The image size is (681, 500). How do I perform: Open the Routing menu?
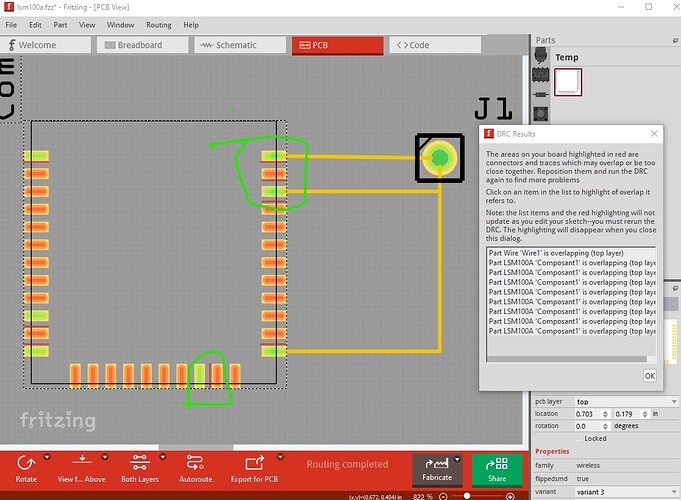pos(159,25)
